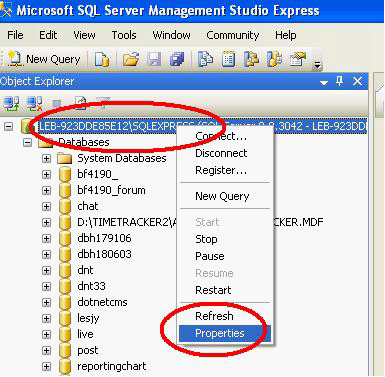This screenshot has height=377, width=385.
Task: Click the Summary list toolbar icon
Action: tap(228, 59)
